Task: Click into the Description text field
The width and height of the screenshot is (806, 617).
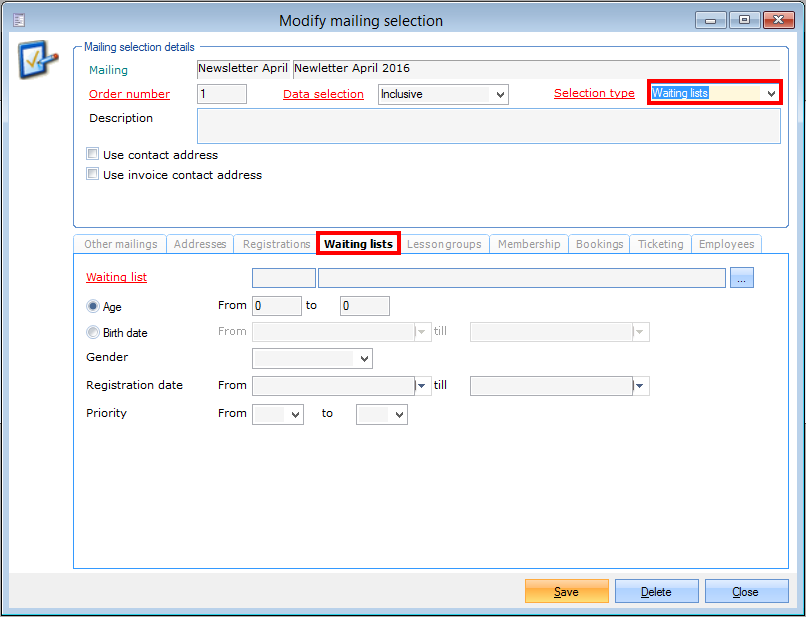Action: [x=488, y=127]
